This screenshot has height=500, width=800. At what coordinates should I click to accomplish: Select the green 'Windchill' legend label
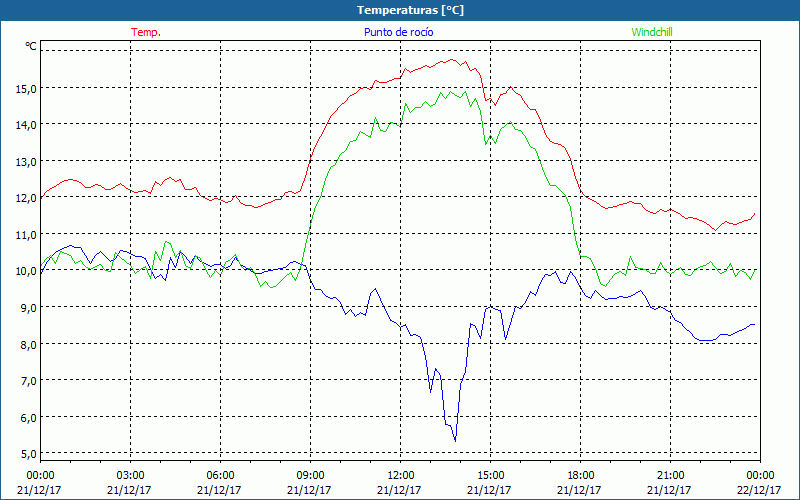coord(652,32)
